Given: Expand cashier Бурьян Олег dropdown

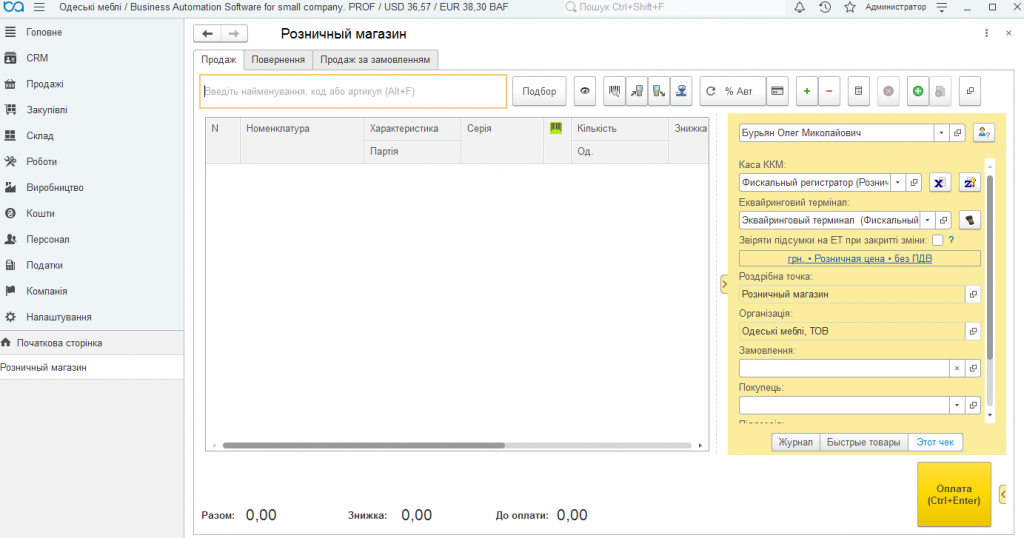Looking at the screenshot, I should click(941, 133).
